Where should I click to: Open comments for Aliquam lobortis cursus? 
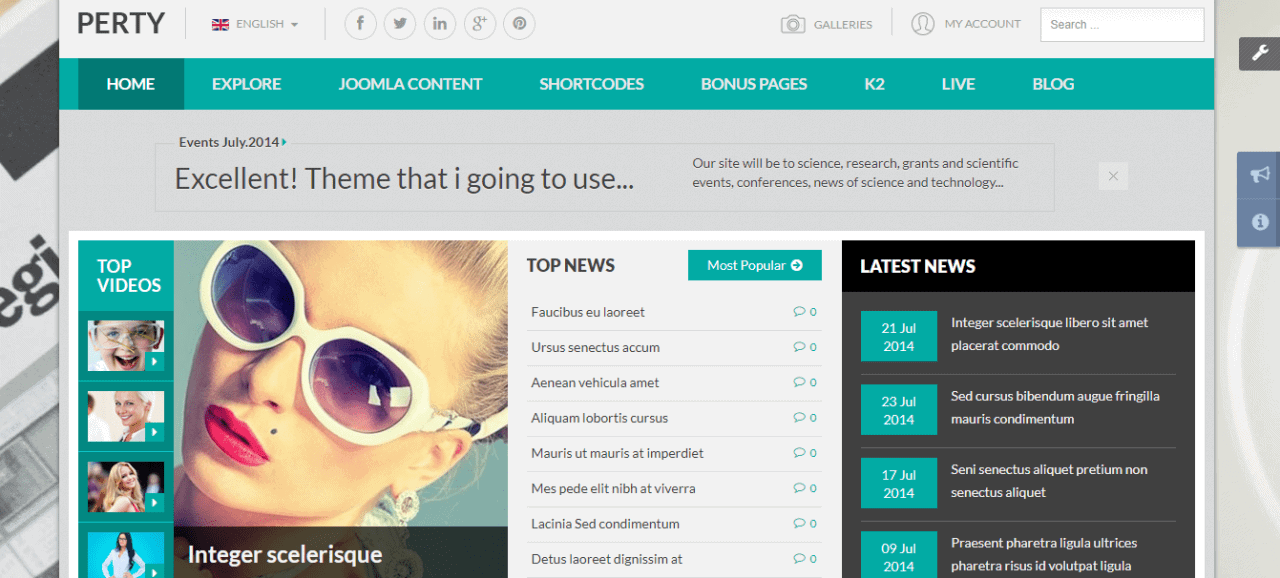coord(806,418)
